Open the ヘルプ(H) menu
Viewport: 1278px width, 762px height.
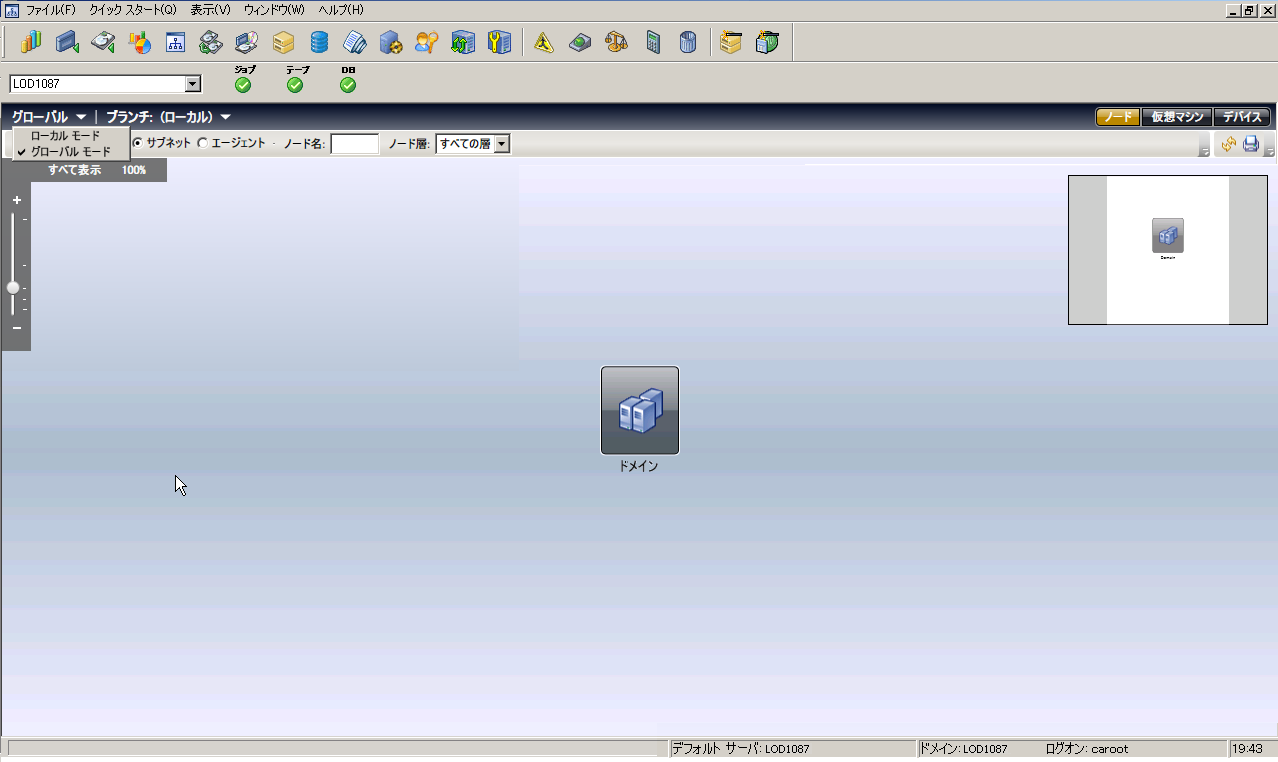(x=341, y=9)
